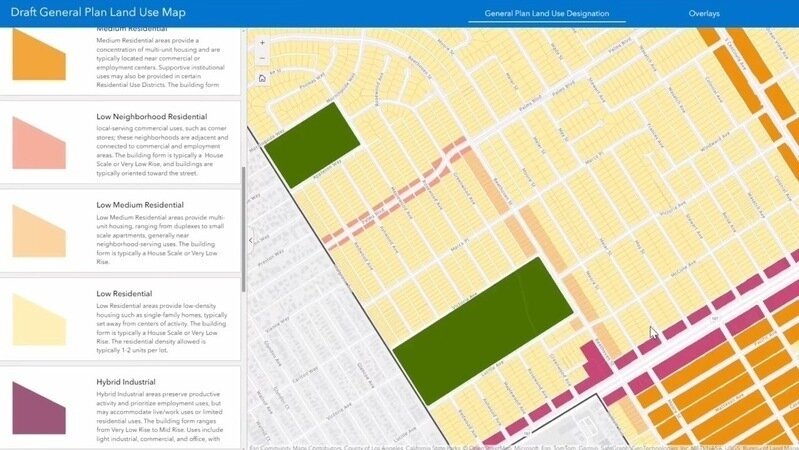This screenshot has width=799, height=450.
Task: Click the orange Medium Residential swatch
Action: coord(39,57)
